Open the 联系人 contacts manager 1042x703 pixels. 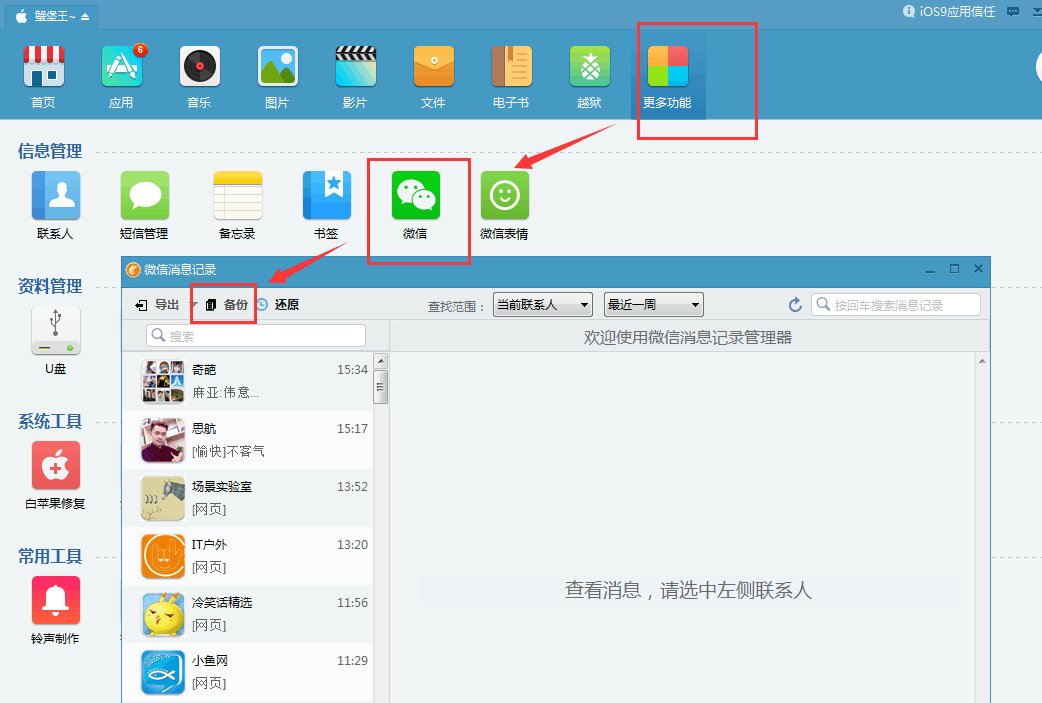pos(55,205)
